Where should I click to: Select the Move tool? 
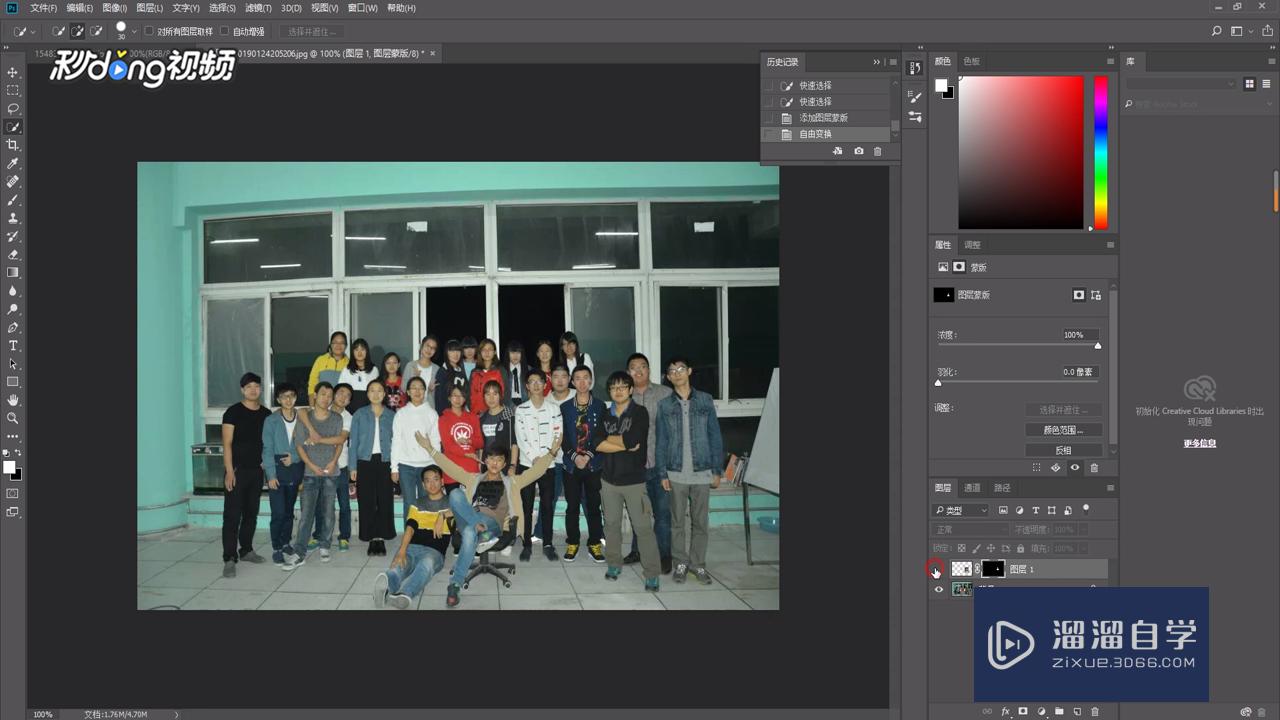pyautogui.click(x=13, y=73)
